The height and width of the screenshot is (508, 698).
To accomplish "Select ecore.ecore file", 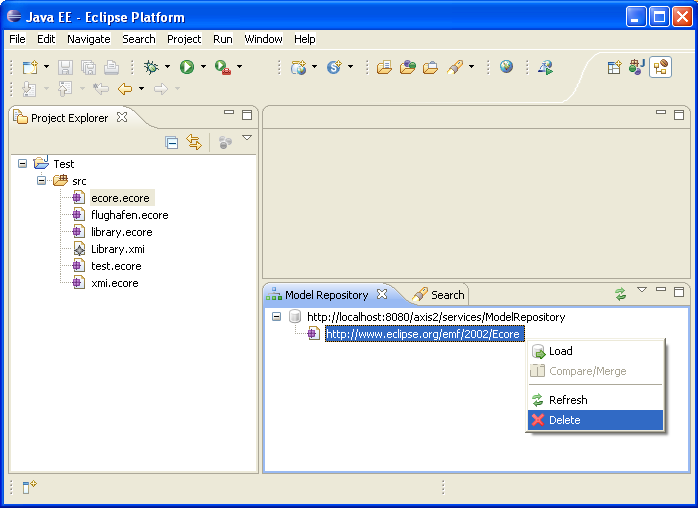I will coord(120,198).
